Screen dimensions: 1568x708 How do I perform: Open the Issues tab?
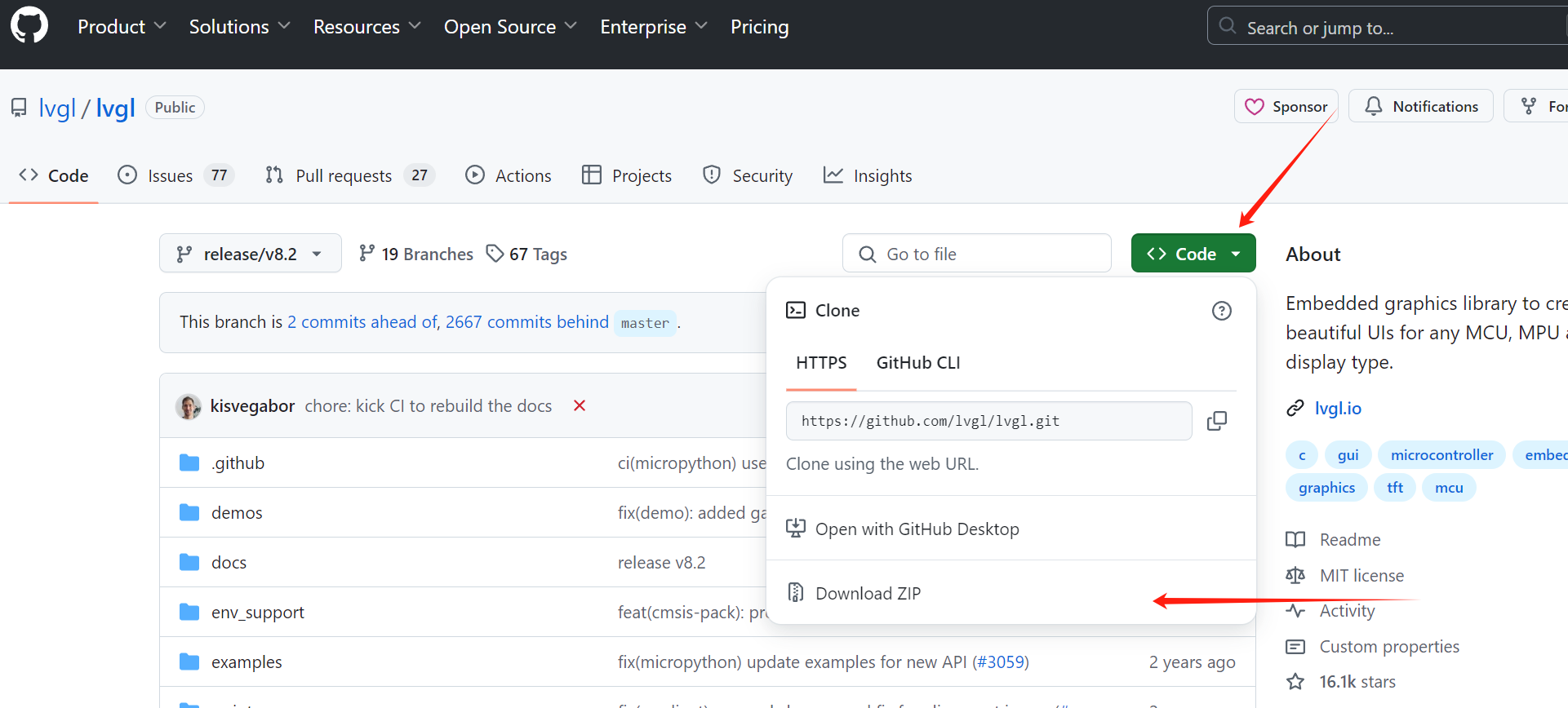click(175, 175)
